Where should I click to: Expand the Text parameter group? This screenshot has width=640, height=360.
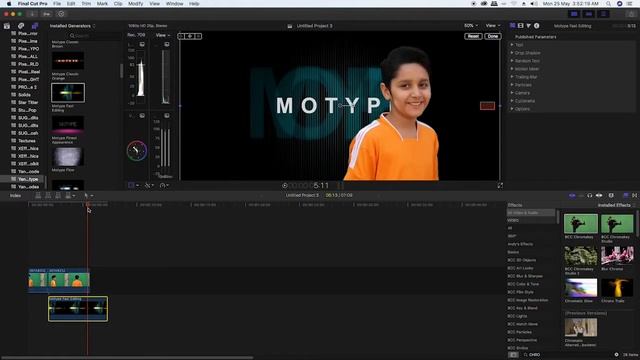click(x=512, y=44)
